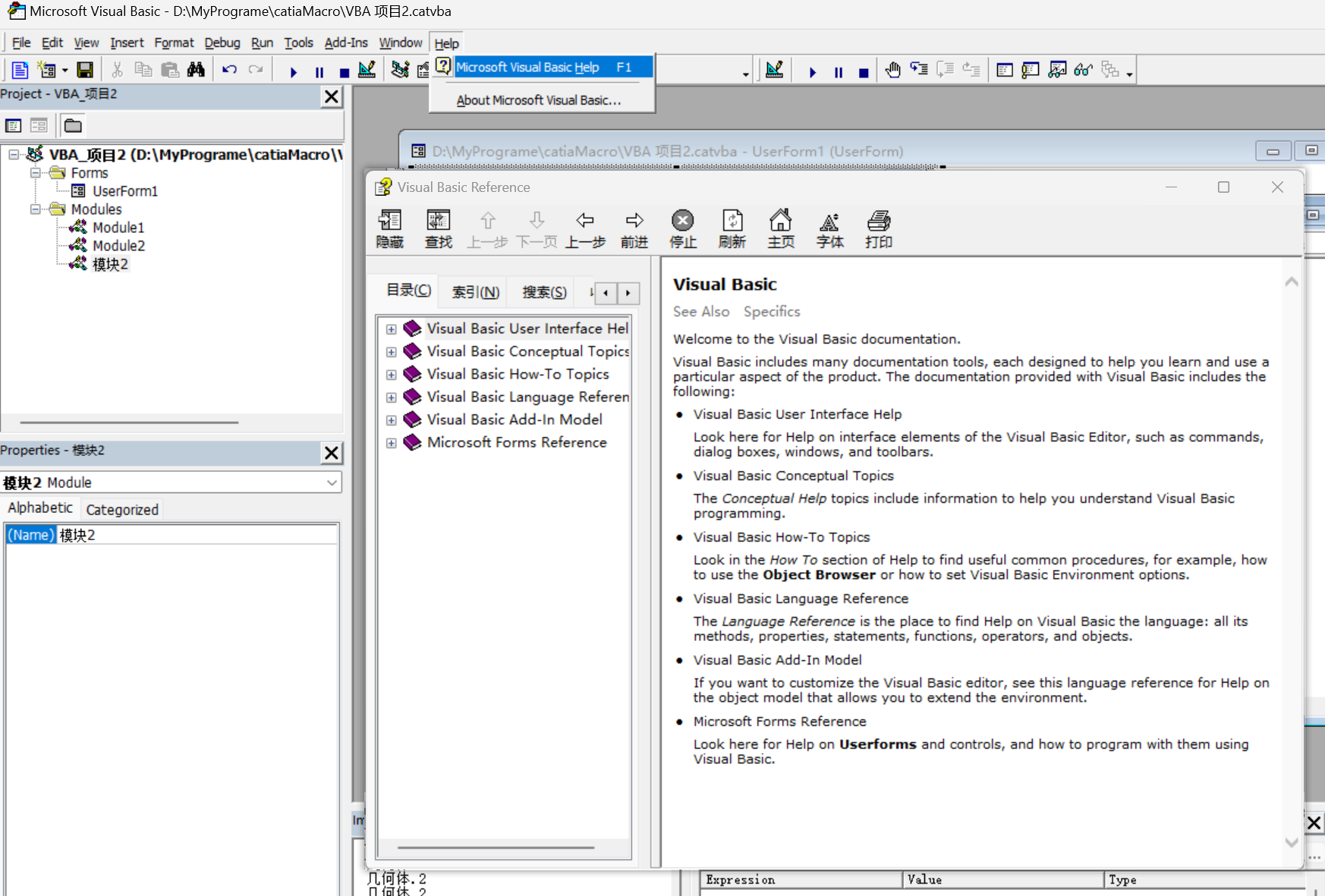Open Project Explorer from the Standard toolbar
Screen dimensions: 1325x896
coord(401,71)
